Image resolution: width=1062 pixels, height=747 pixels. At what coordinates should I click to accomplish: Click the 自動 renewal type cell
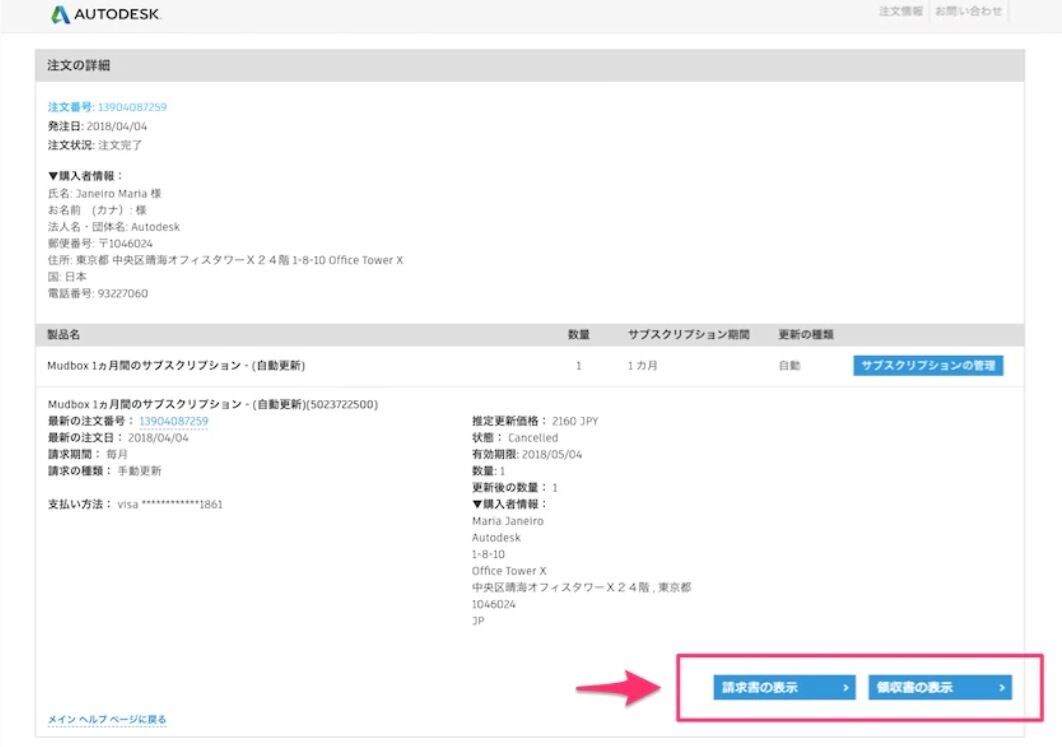coord(789,366)
